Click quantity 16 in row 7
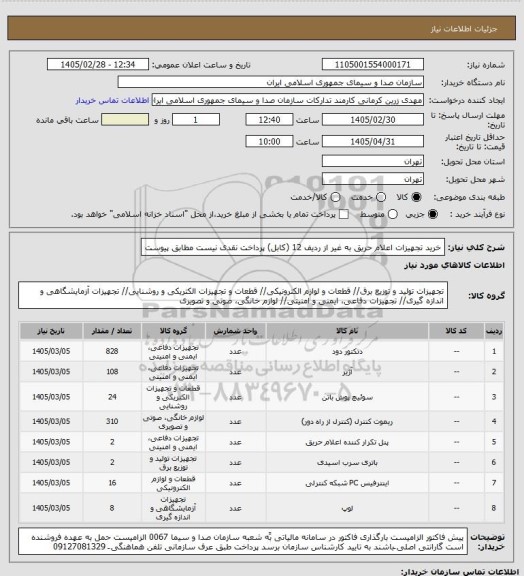The image size is (524, 576). coord(112,483)
